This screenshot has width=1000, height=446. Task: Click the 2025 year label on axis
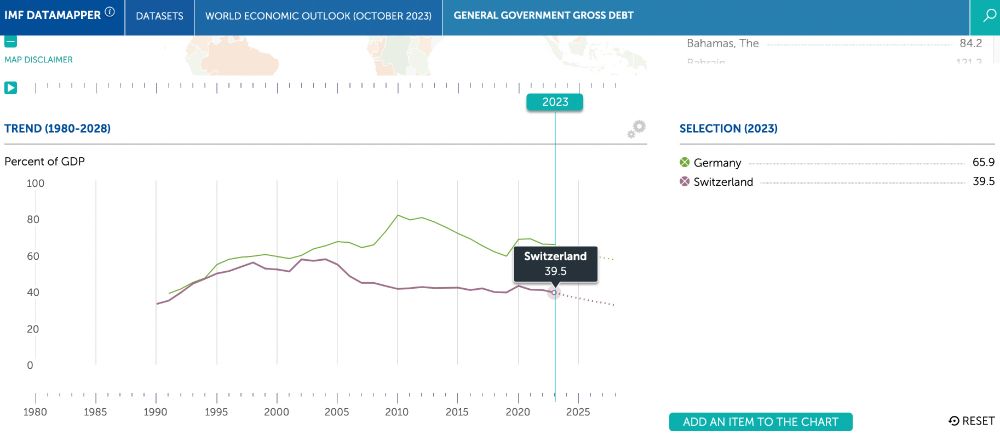point(578,412)
